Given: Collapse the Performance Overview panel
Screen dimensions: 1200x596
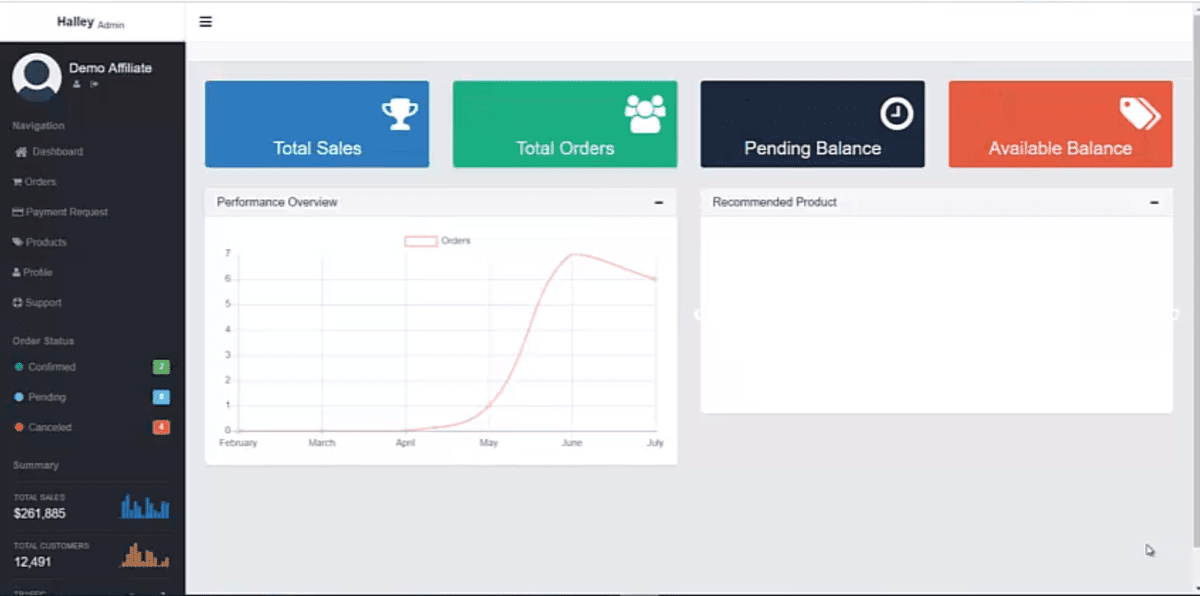Looking at the screenshot, I should [658, 202].
